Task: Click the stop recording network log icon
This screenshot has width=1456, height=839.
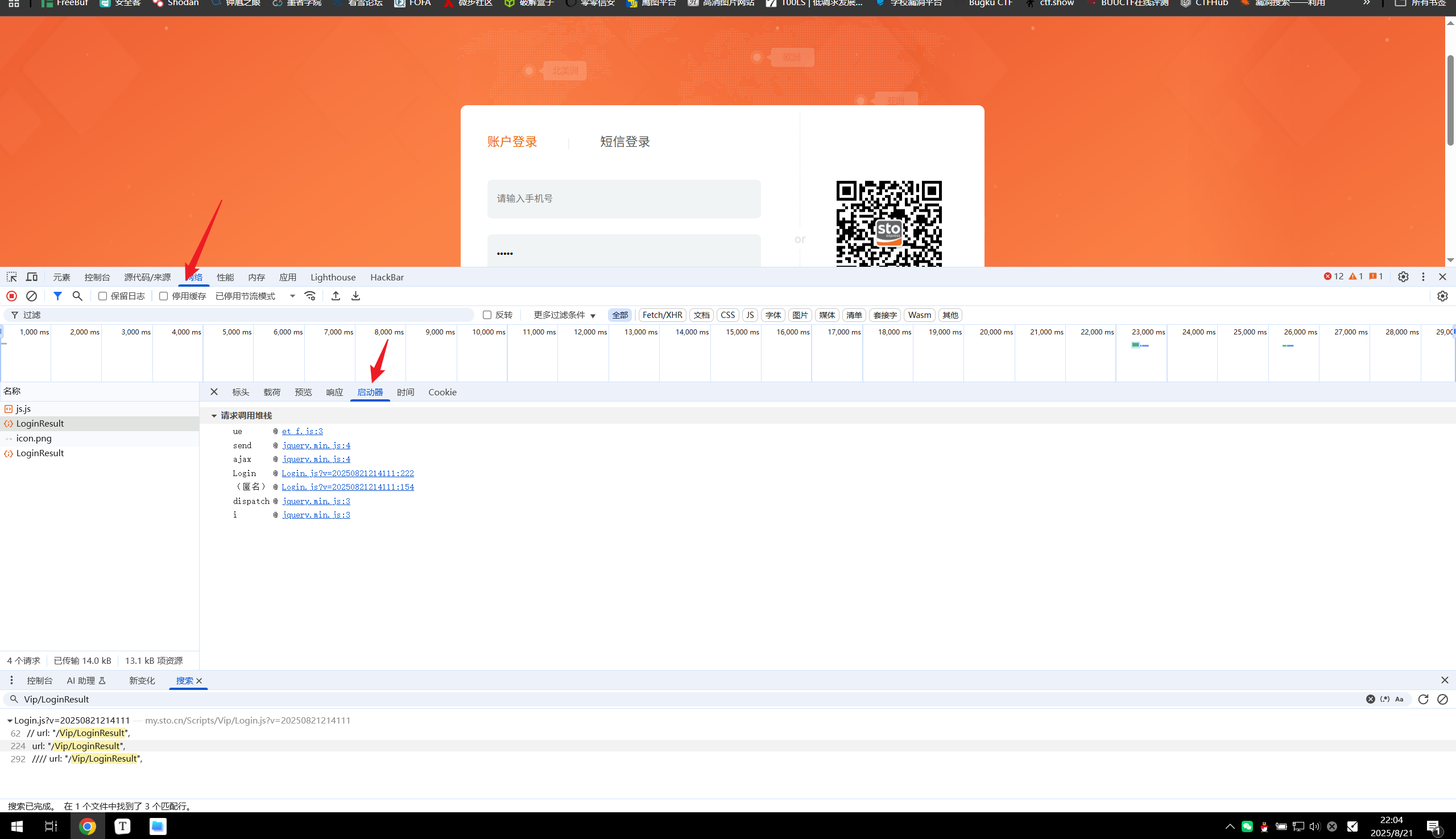Action: click(x=11, y=296)
